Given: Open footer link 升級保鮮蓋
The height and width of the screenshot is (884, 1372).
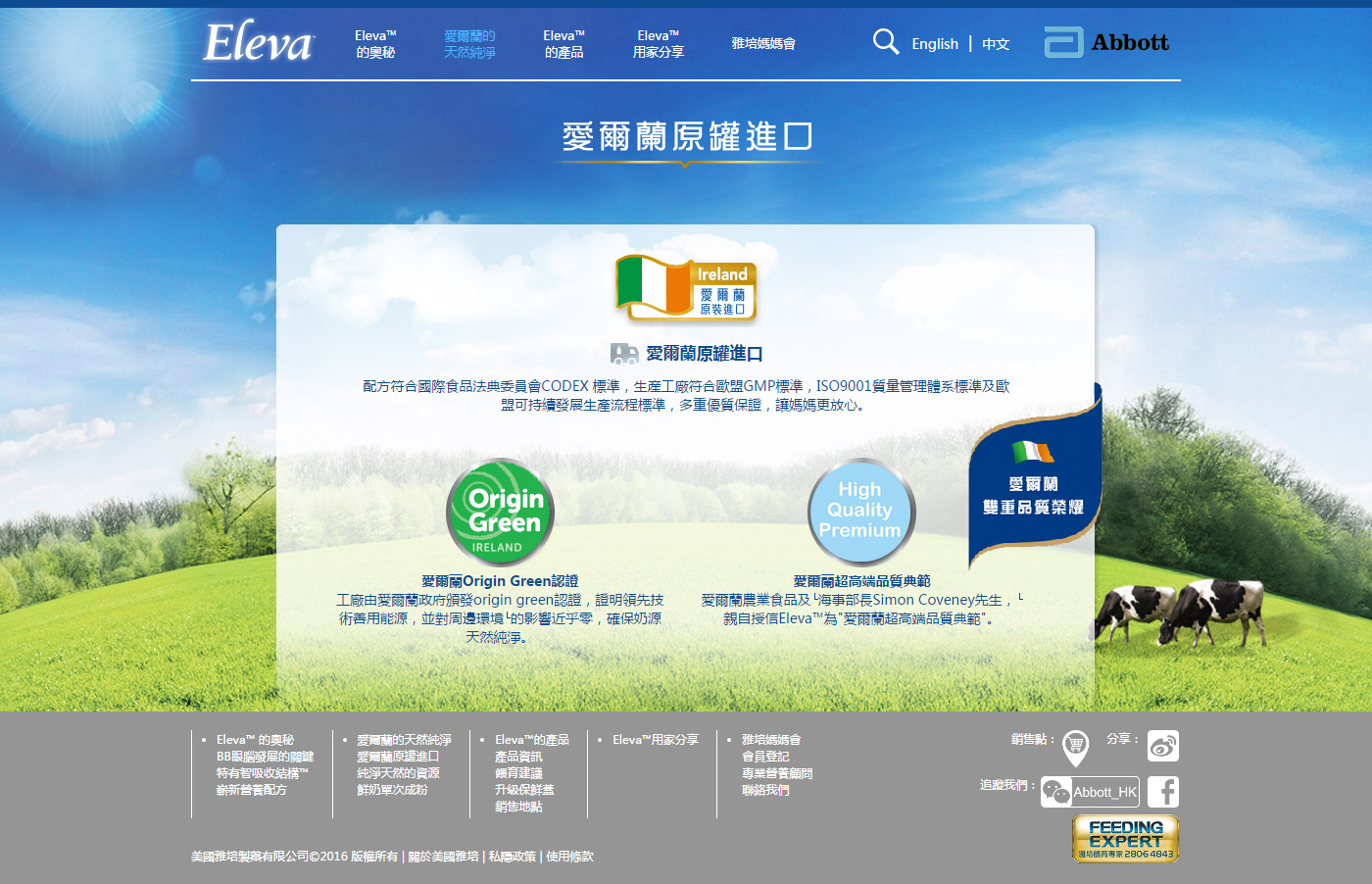Looking at the screenshot, I should (524, 790).
